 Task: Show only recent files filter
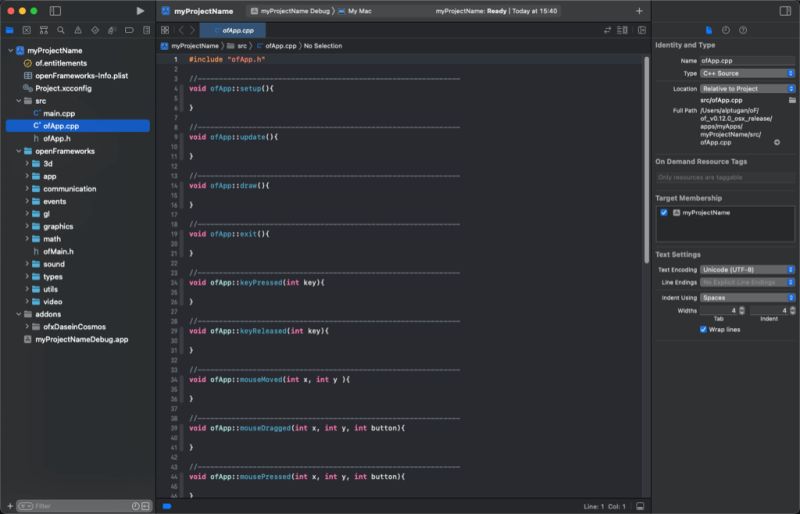(135, 506)
